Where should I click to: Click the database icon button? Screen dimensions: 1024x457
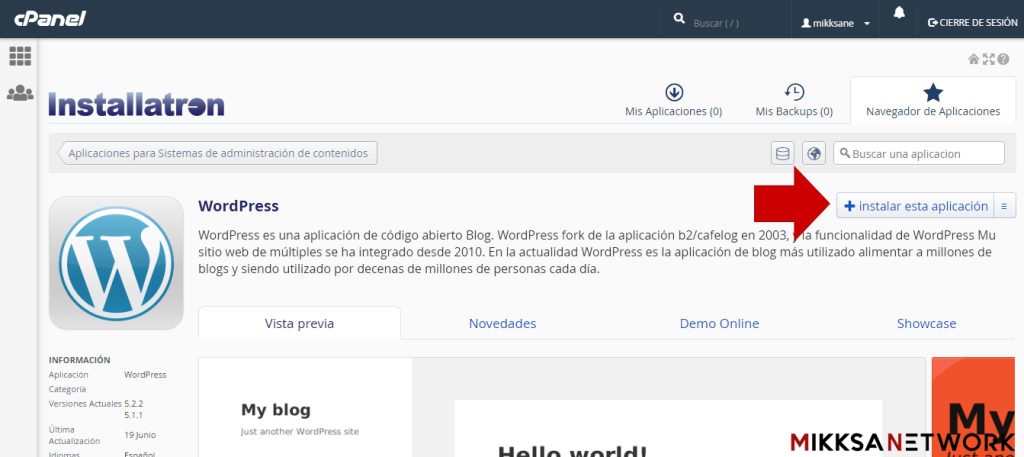783,153
